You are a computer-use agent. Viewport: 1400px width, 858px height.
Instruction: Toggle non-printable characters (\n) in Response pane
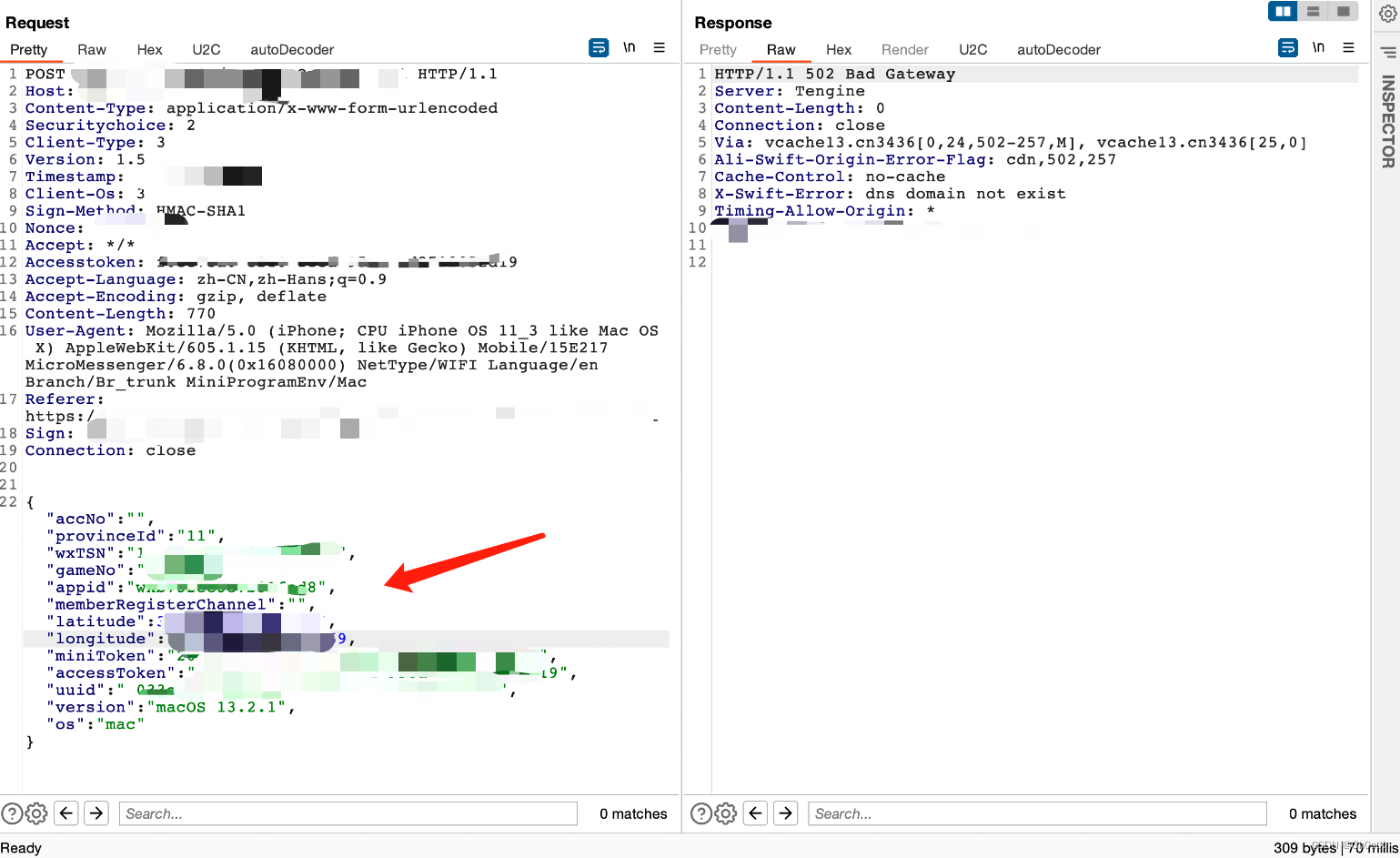coord(1319,48)
